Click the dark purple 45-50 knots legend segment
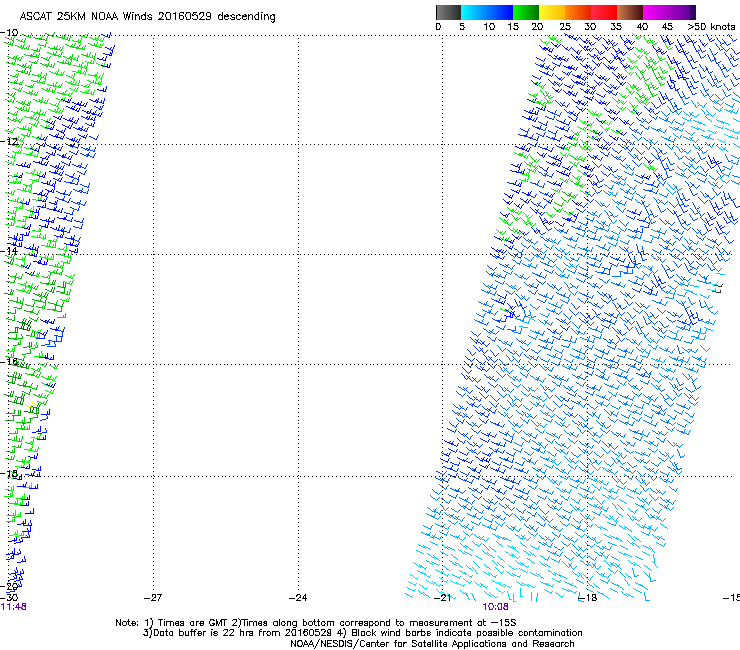The image size is (740, 650). pyautogui.click(x=682, y=12)
